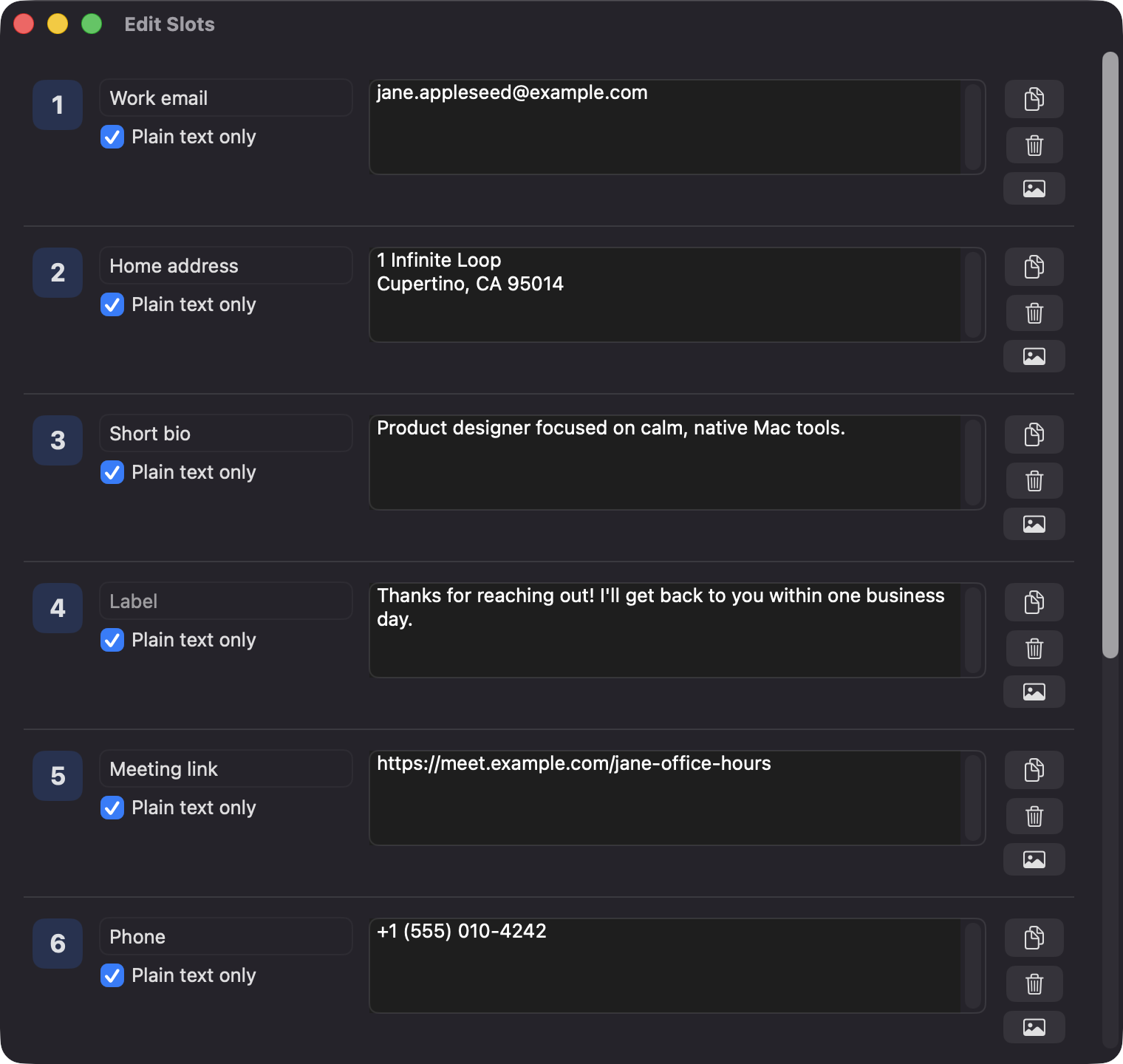The height and width of the screenshot is (1064, 1123).
Task: Edit the Phone label field
Action: point(226,936)
